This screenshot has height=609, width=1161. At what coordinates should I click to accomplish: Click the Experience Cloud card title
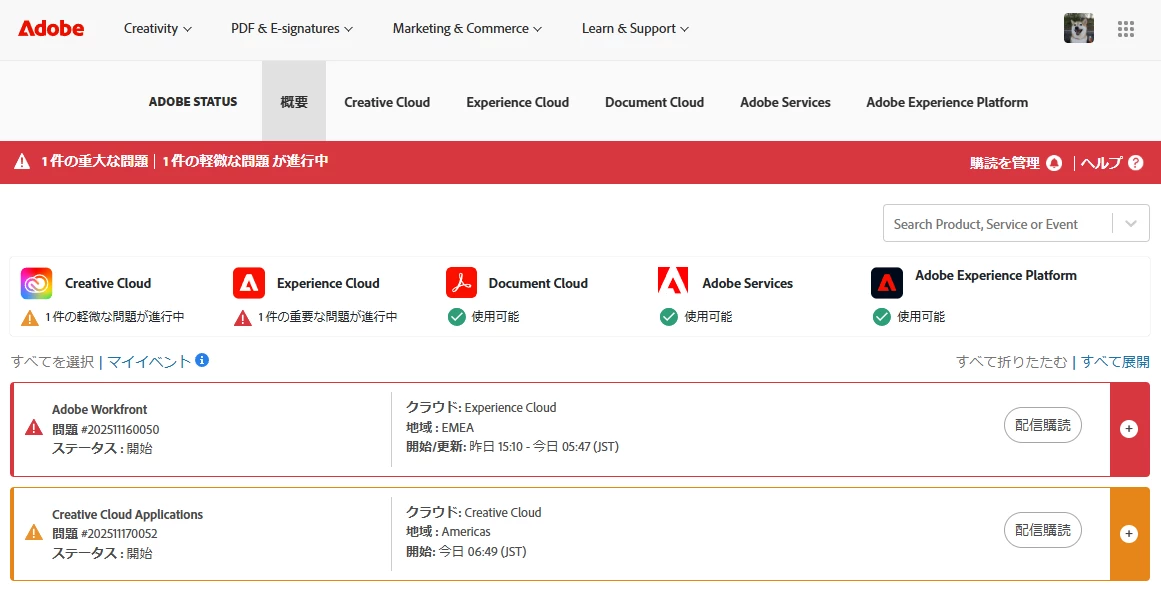point(328,283)
